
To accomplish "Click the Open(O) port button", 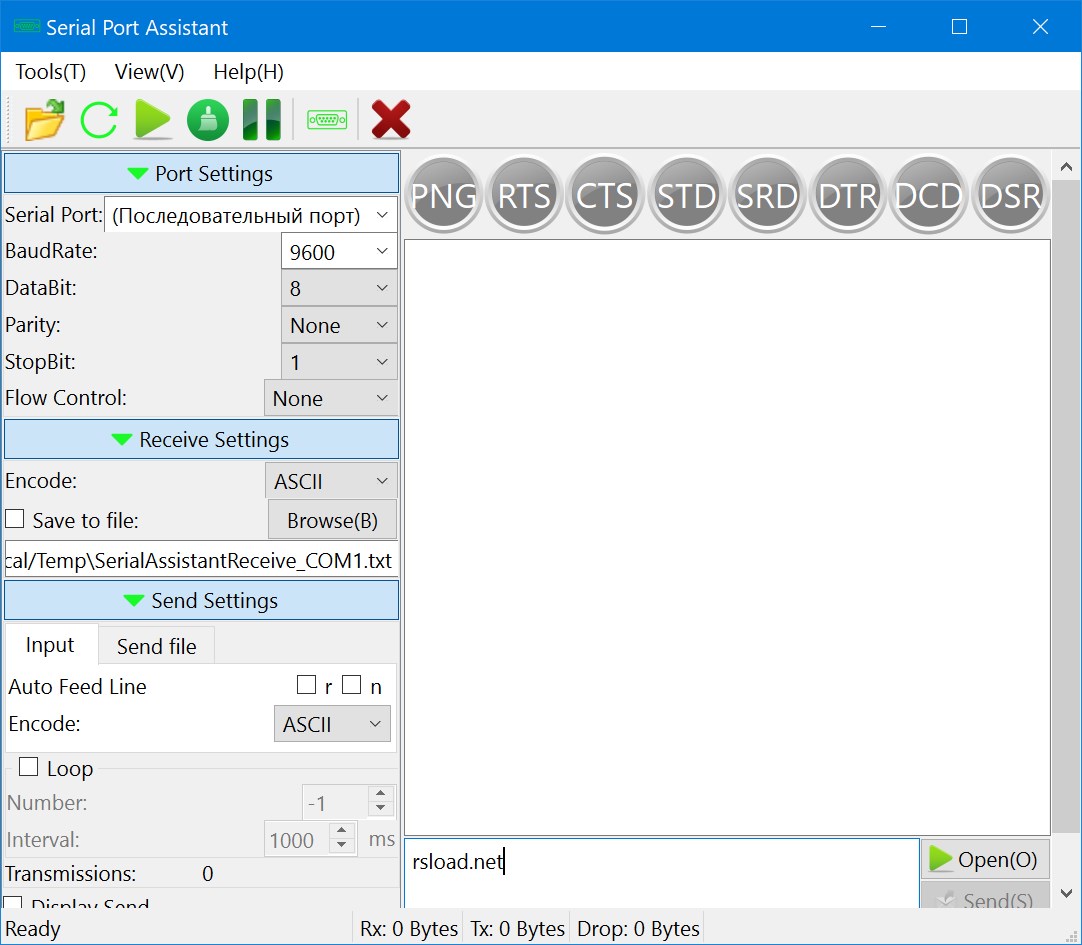I will coord(984,859).
